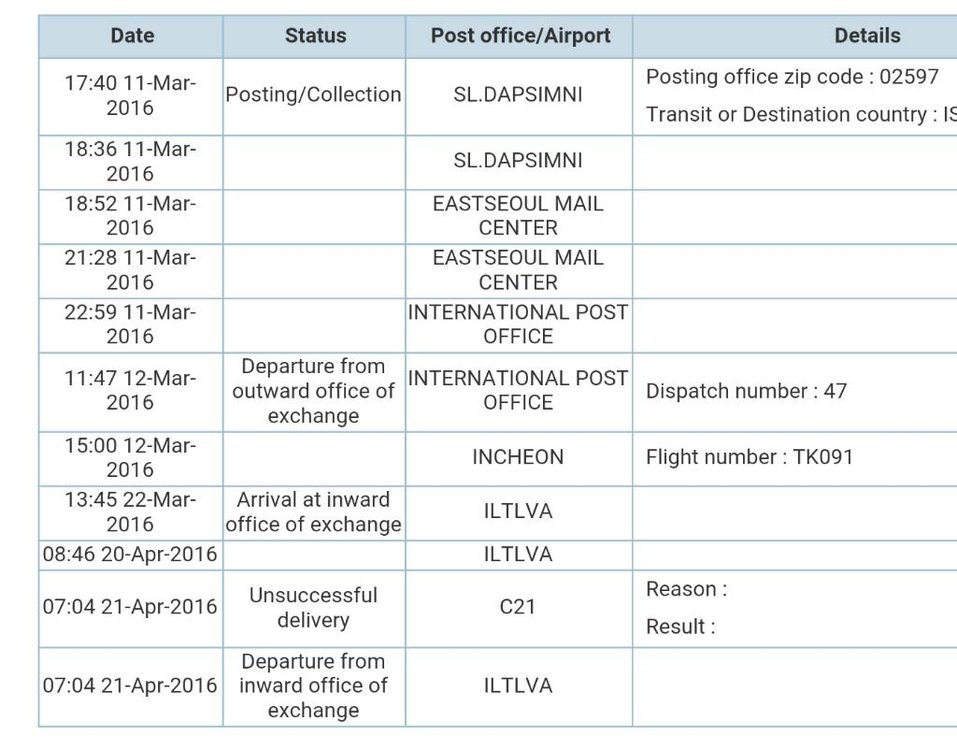Viewport: 957px width, 750px height.
Task: Select the Posting office zip code 02597 text
Action: click(792, 77)
